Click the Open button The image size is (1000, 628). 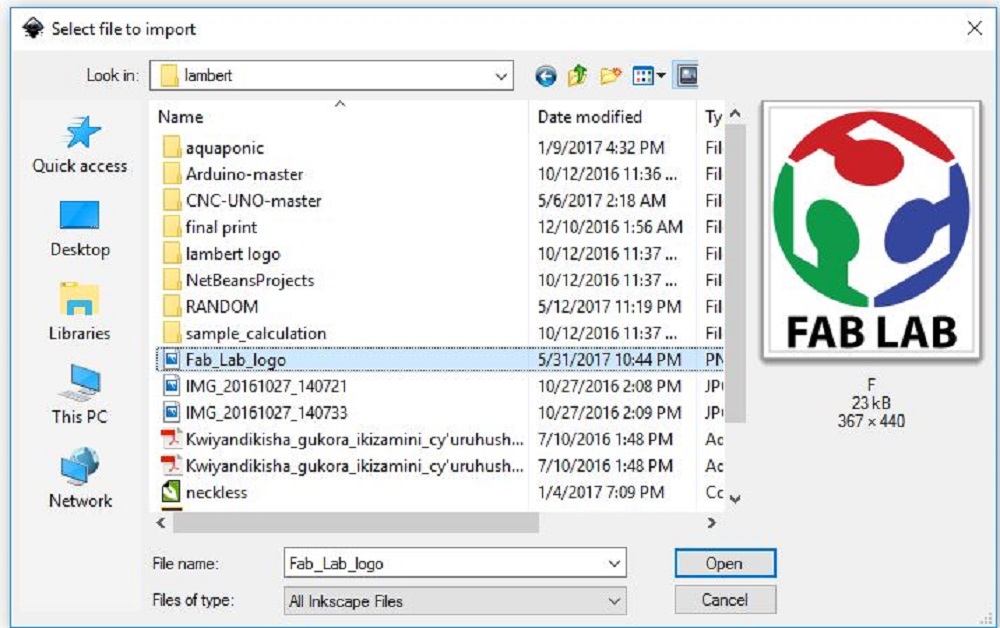click(725, 564)
